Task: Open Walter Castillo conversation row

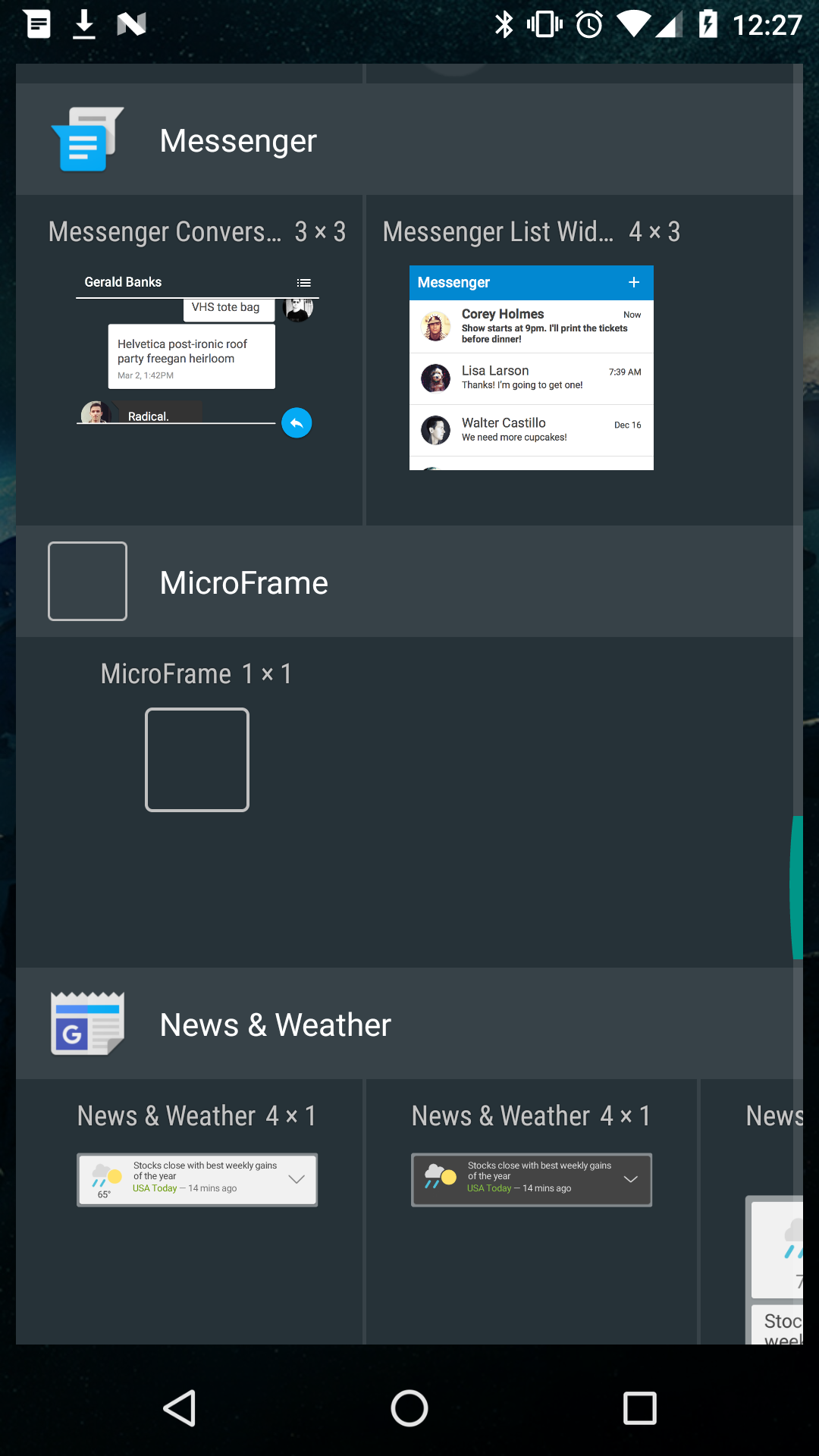Action: coord(532,431)
